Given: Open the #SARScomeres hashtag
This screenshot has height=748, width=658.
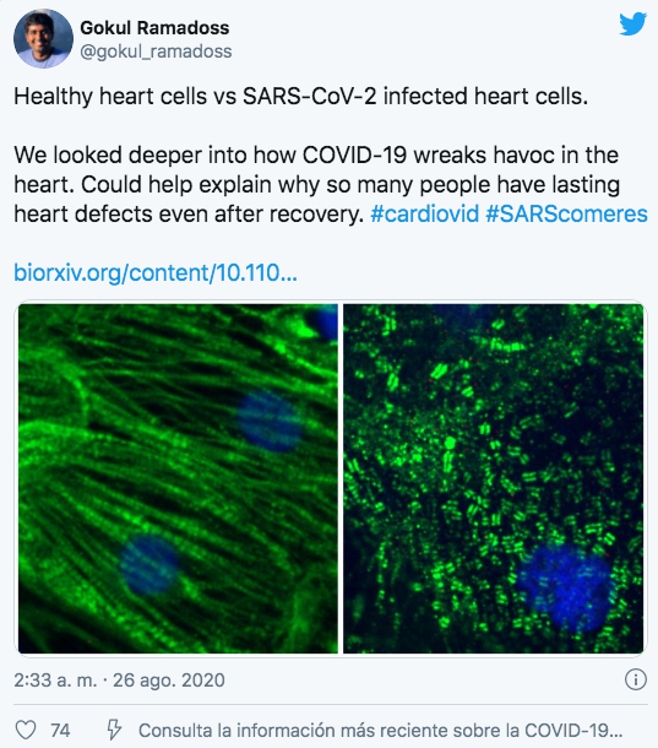Looking at the screenshot, I should 566,214.
